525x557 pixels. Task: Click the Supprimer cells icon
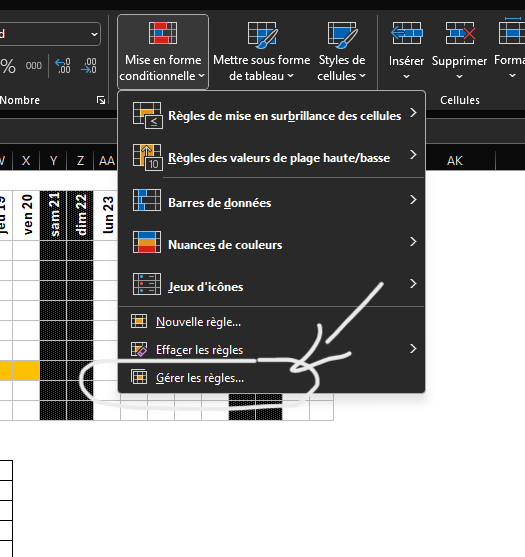460,33
